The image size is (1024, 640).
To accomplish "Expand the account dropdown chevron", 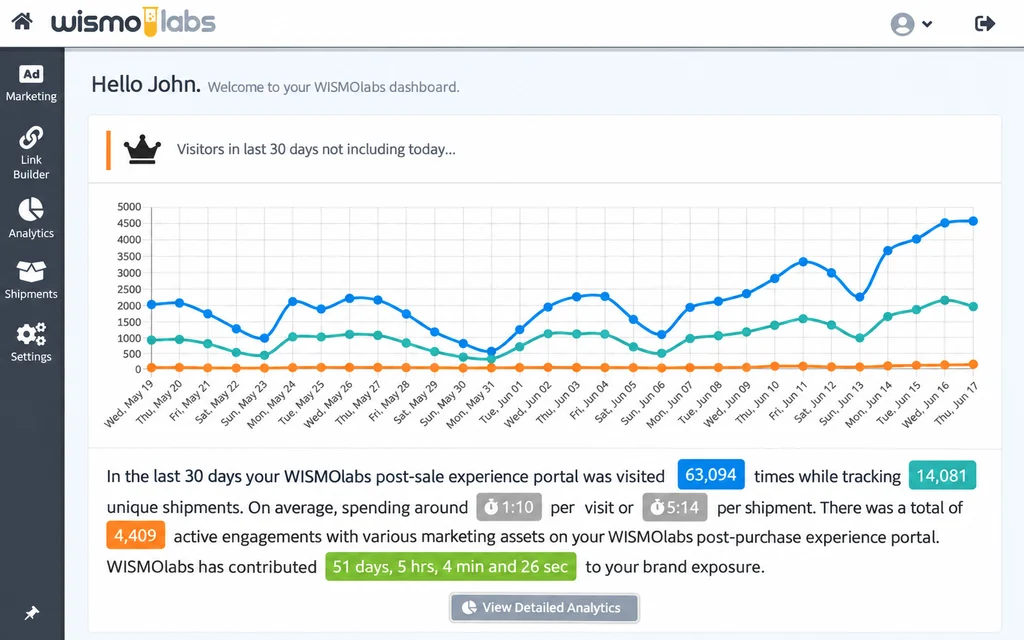I will click(927, 24).
